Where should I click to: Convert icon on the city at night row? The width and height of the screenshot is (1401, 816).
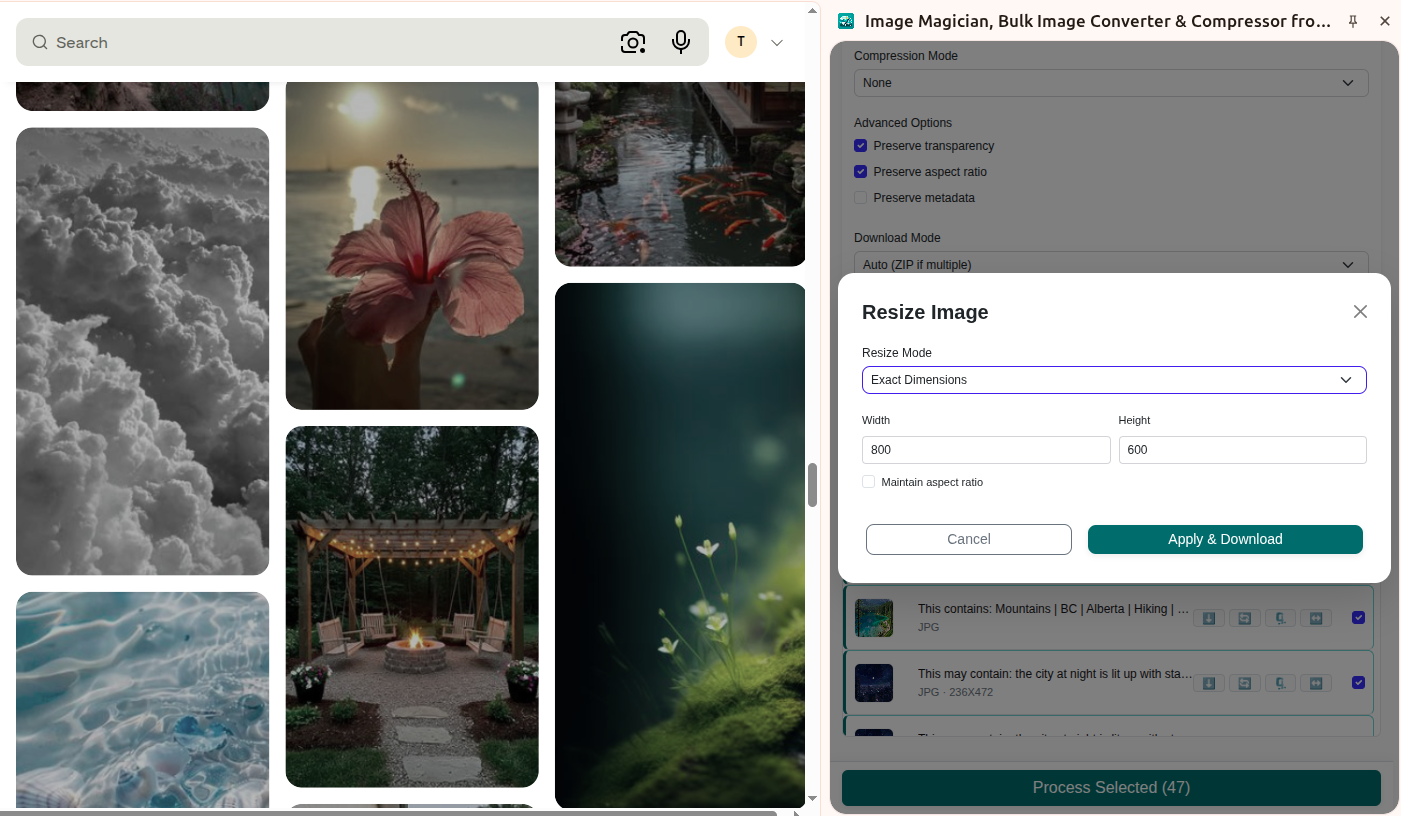(1244, 683)
